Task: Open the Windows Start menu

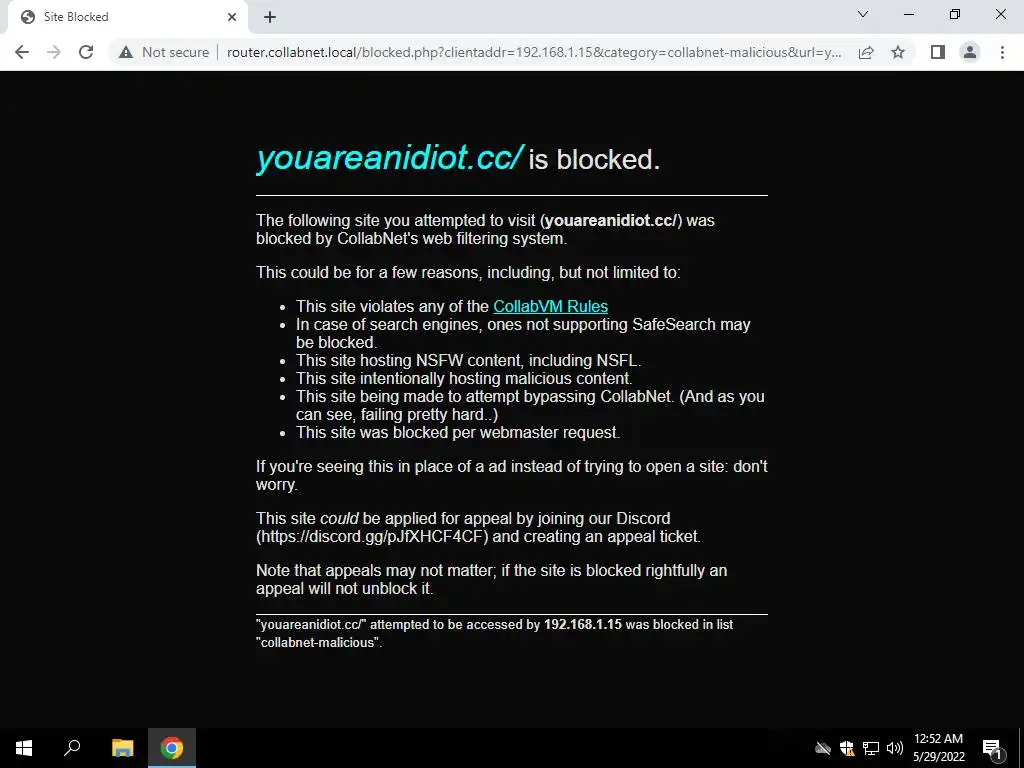Action: [x=24, y=748]
